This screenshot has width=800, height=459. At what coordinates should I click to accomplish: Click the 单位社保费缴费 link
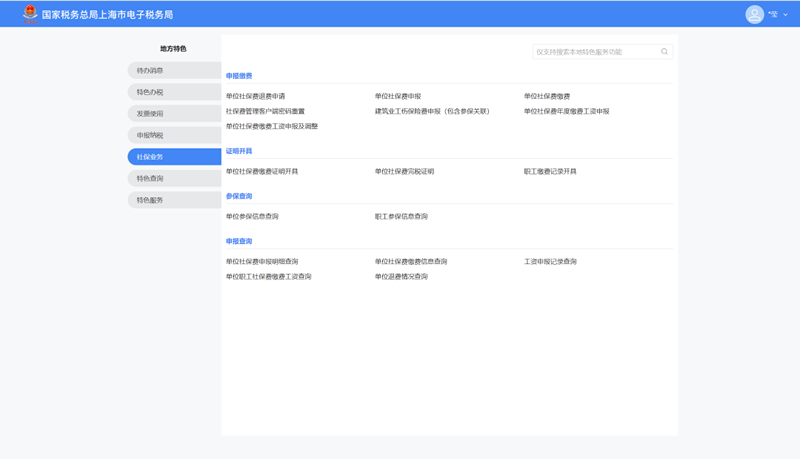547,97
